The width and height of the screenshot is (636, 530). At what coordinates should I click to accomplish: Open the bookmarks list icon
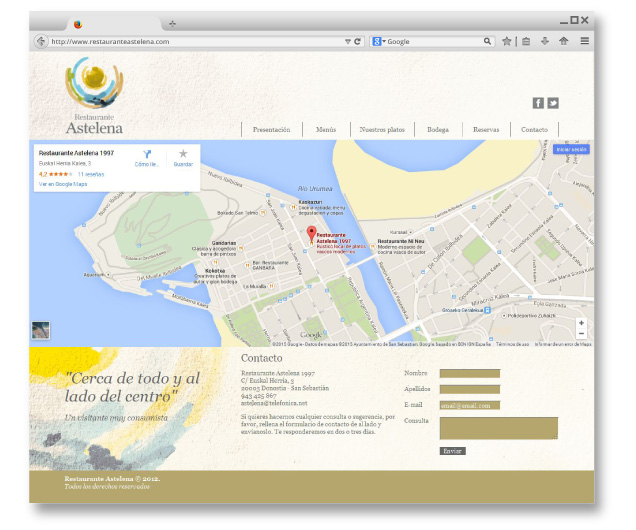(x=526, y=41)
